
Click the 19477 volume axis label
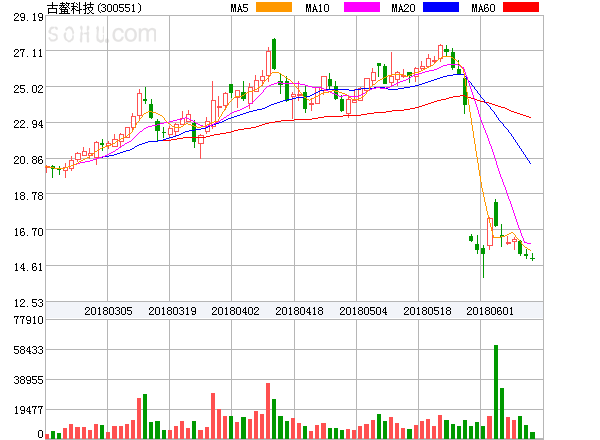[x=28, y=410]
